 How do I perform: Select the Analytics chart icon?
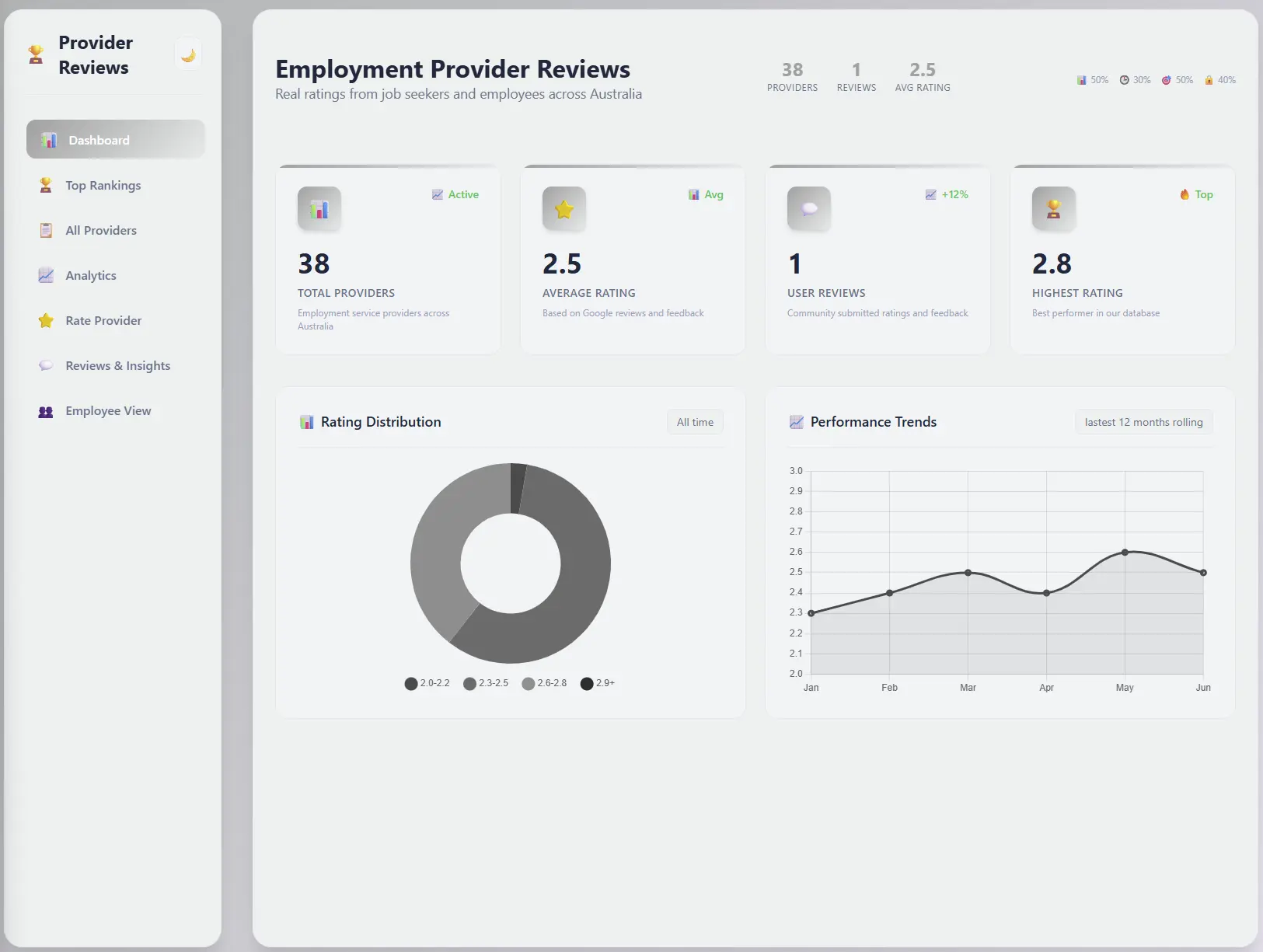(x=46, y=275)
